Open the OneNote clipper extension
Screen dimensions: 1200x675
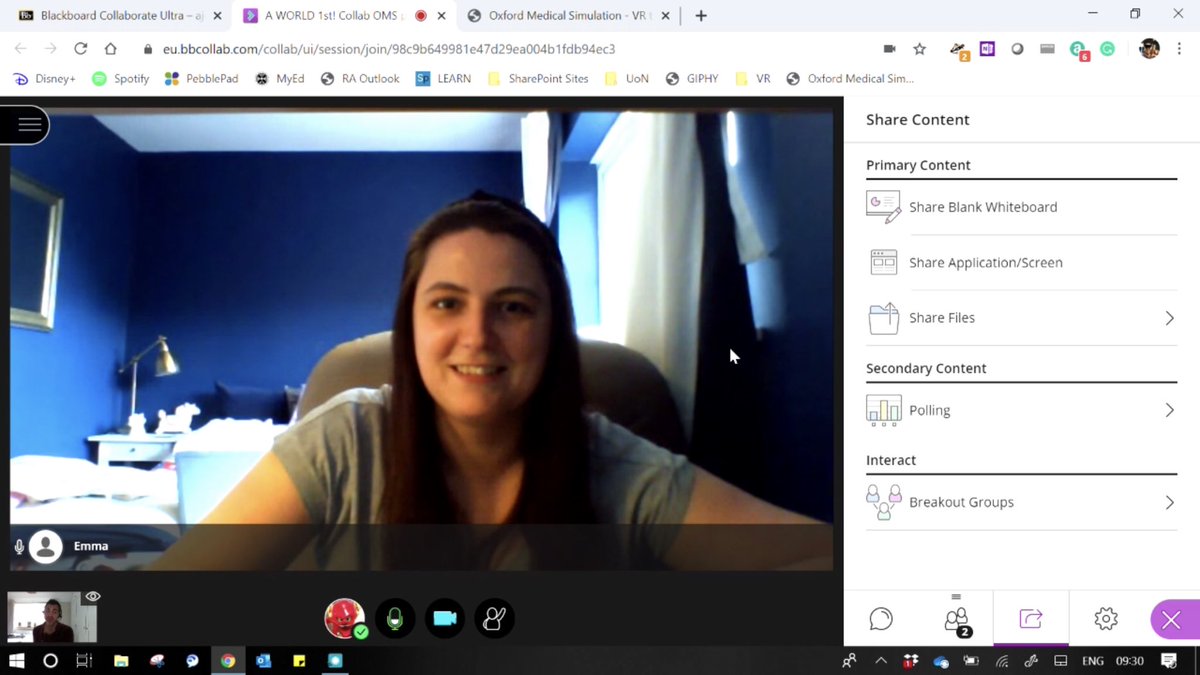point(988,49)
